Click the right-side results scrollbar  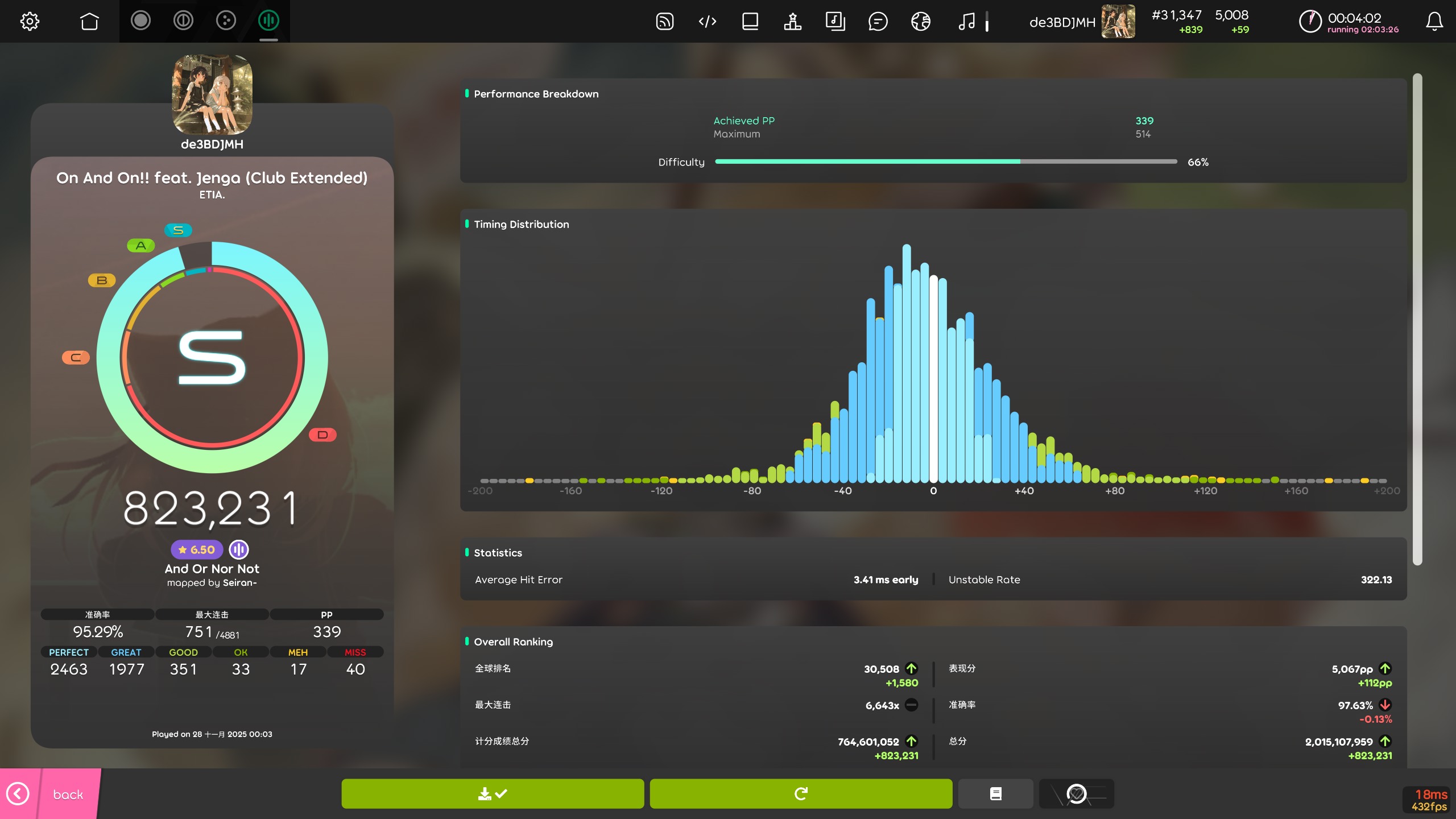(1417, 318)
